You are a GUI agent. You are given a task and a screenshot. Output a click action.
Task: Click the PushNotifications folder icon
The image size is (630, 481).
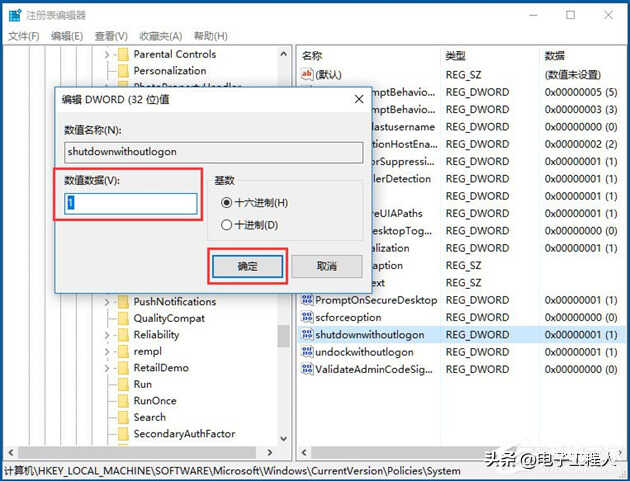coord(123,301)
